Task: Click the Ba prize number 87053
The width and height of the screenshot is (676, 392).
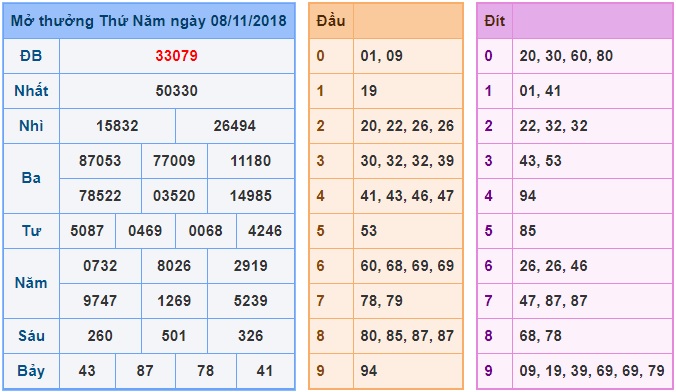Action: [x=100, y=160]
